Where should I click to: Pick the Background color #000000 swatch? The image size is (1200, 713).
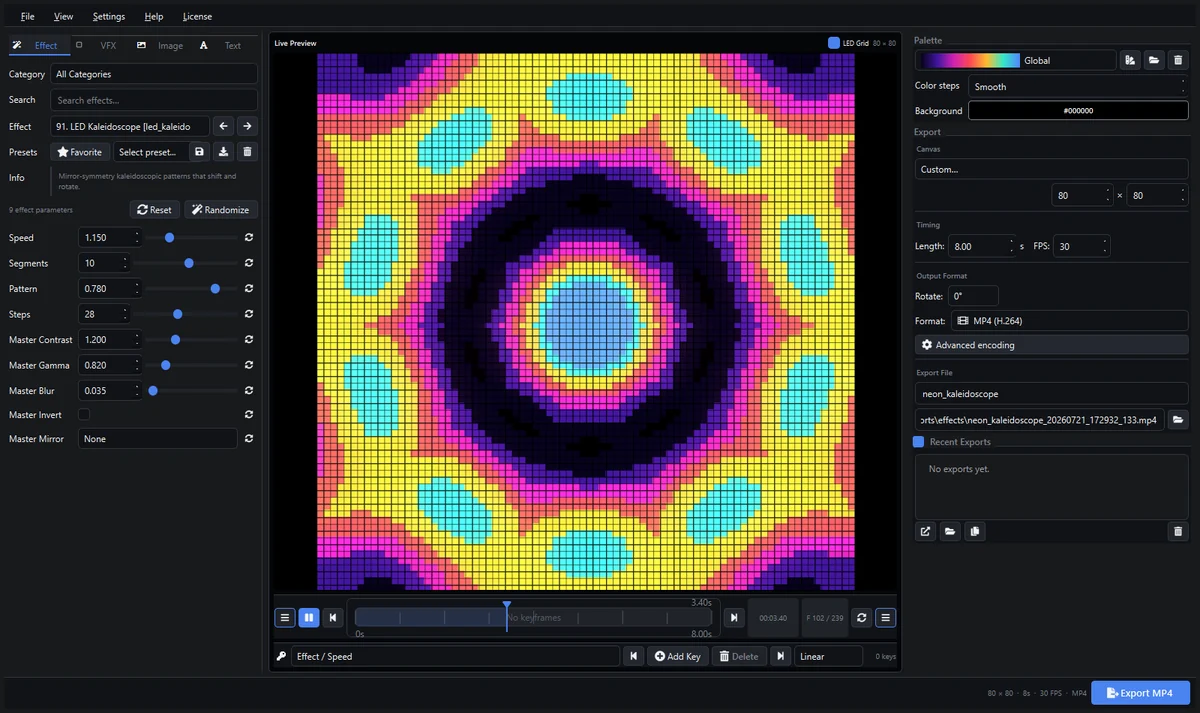pos(1078,111)
